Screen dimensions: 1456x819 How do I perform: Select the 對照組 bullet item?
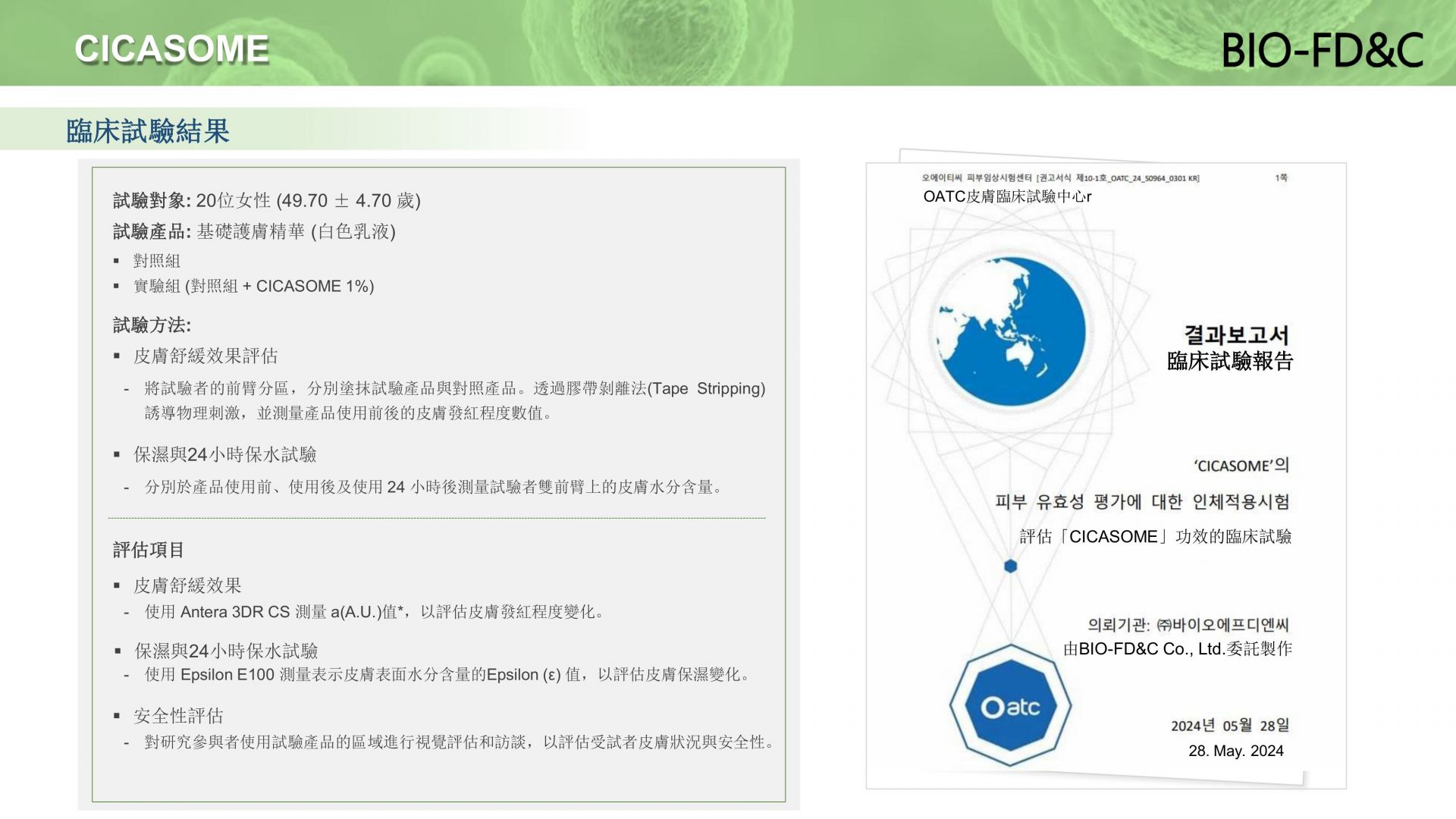click(156, 261)
